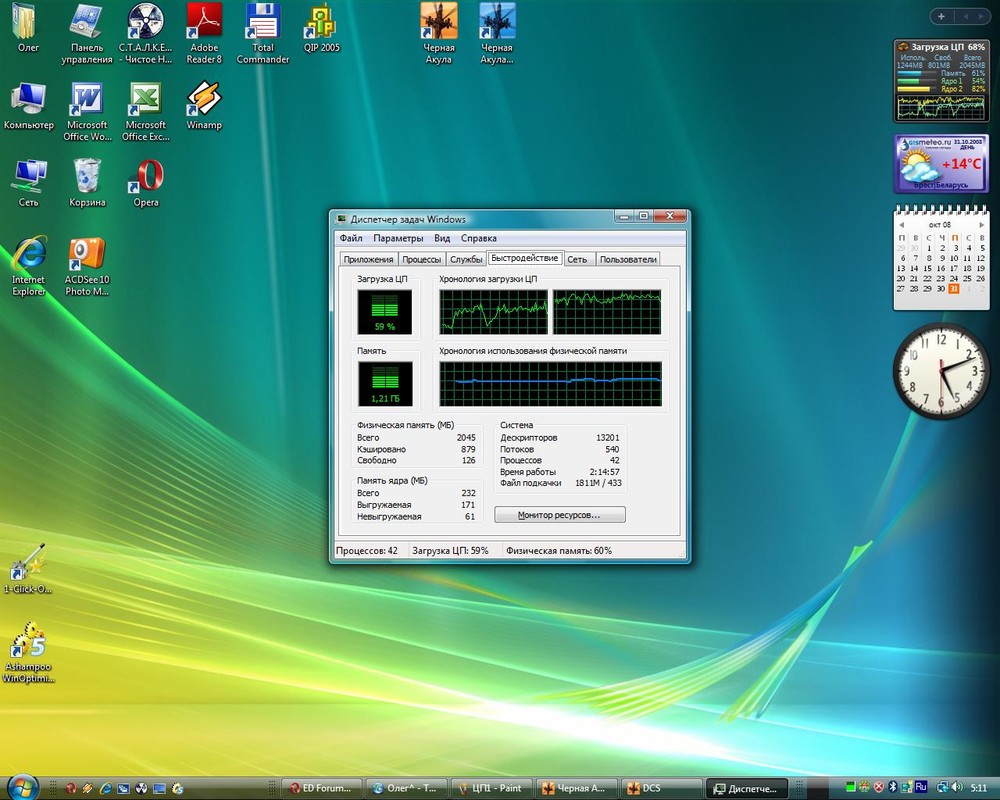
Task: Click the Корзина recycle bin icon
Action: click(x=87, y=178)
